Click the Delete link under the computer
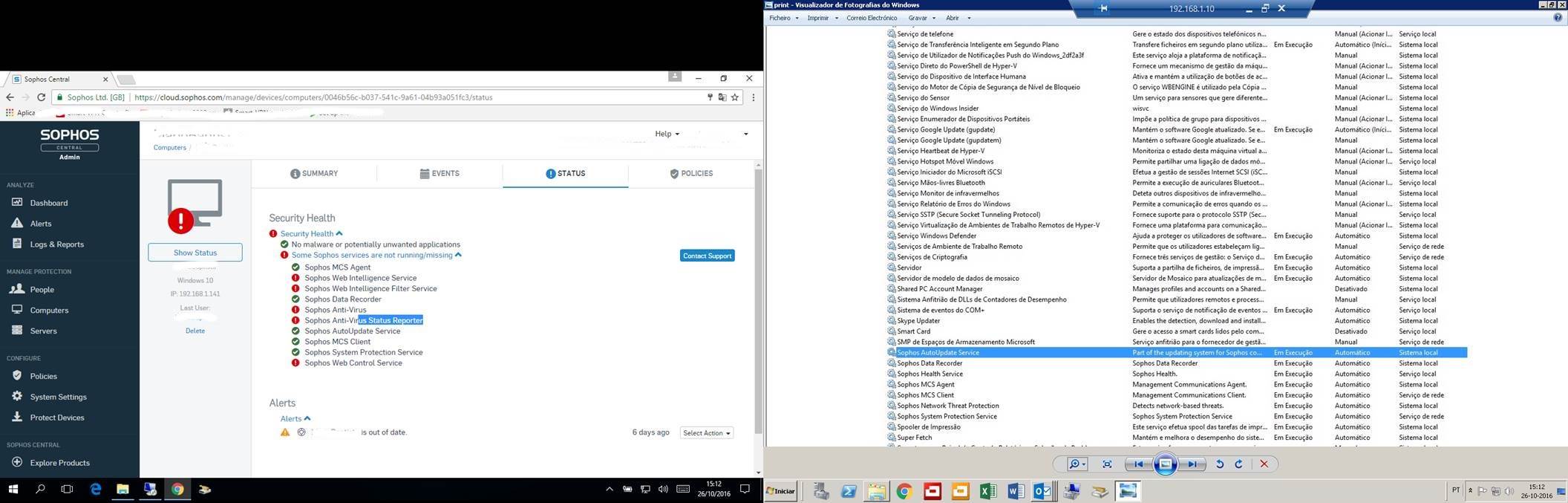The image size is (1568, 503). [195, 331]
